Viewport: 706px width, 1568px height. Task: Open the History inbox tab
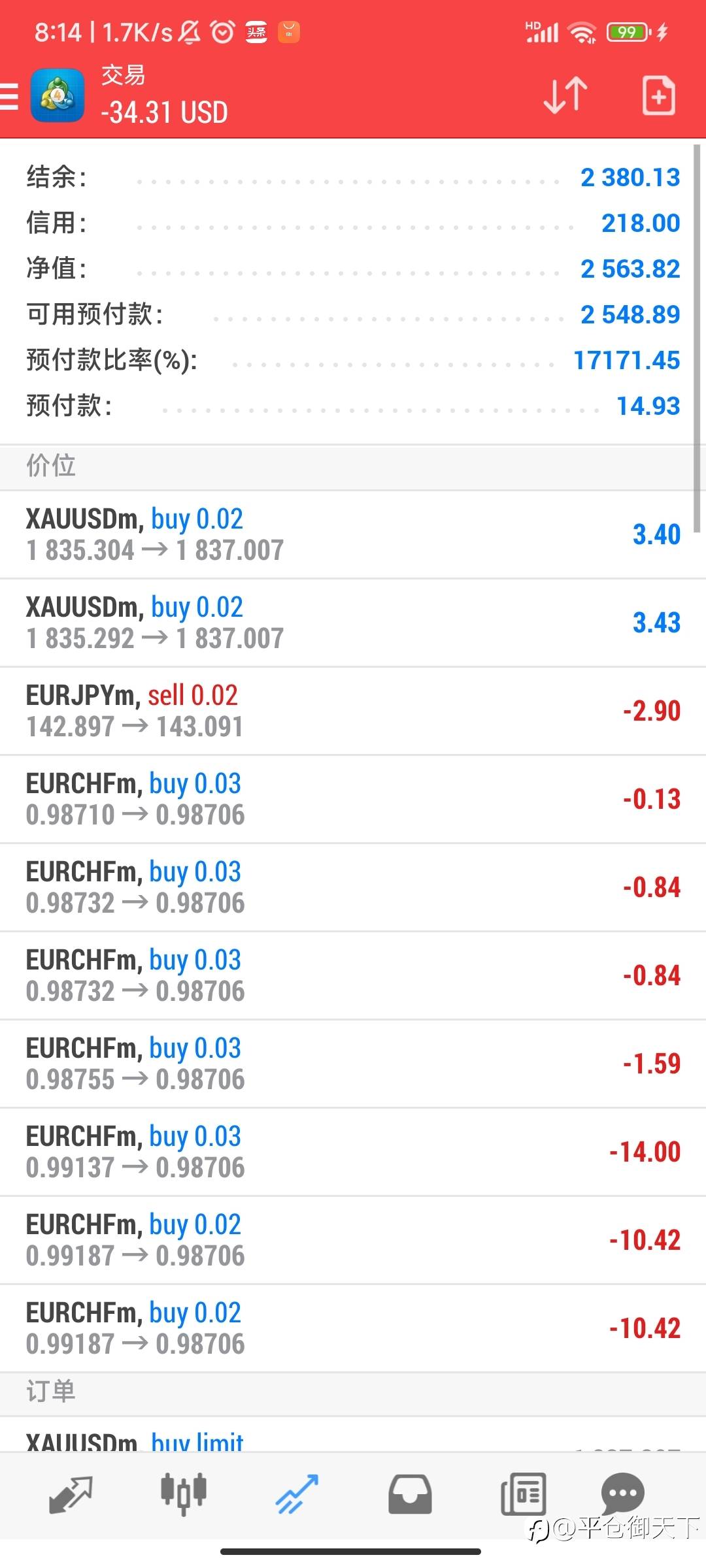(410, 1494)
